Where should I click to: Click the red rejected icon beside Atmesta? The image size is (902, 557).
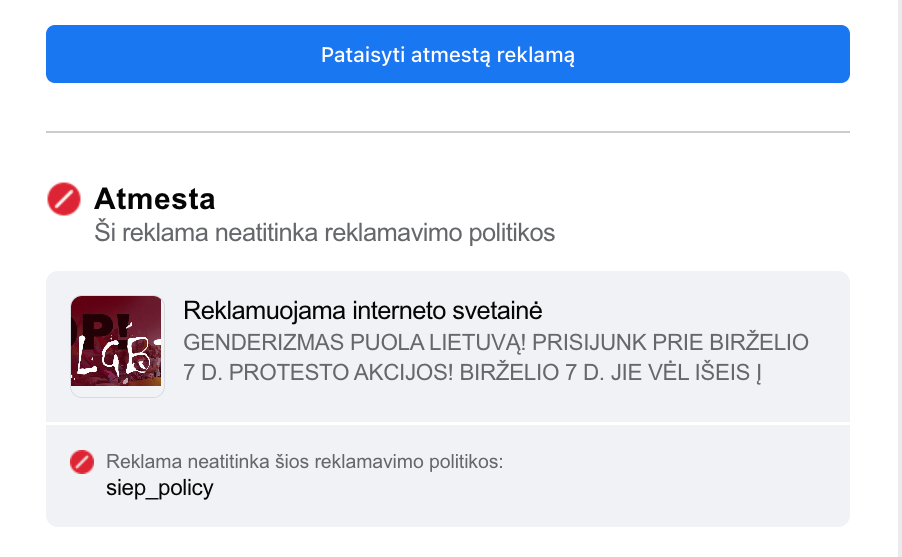tap(63, 199)
